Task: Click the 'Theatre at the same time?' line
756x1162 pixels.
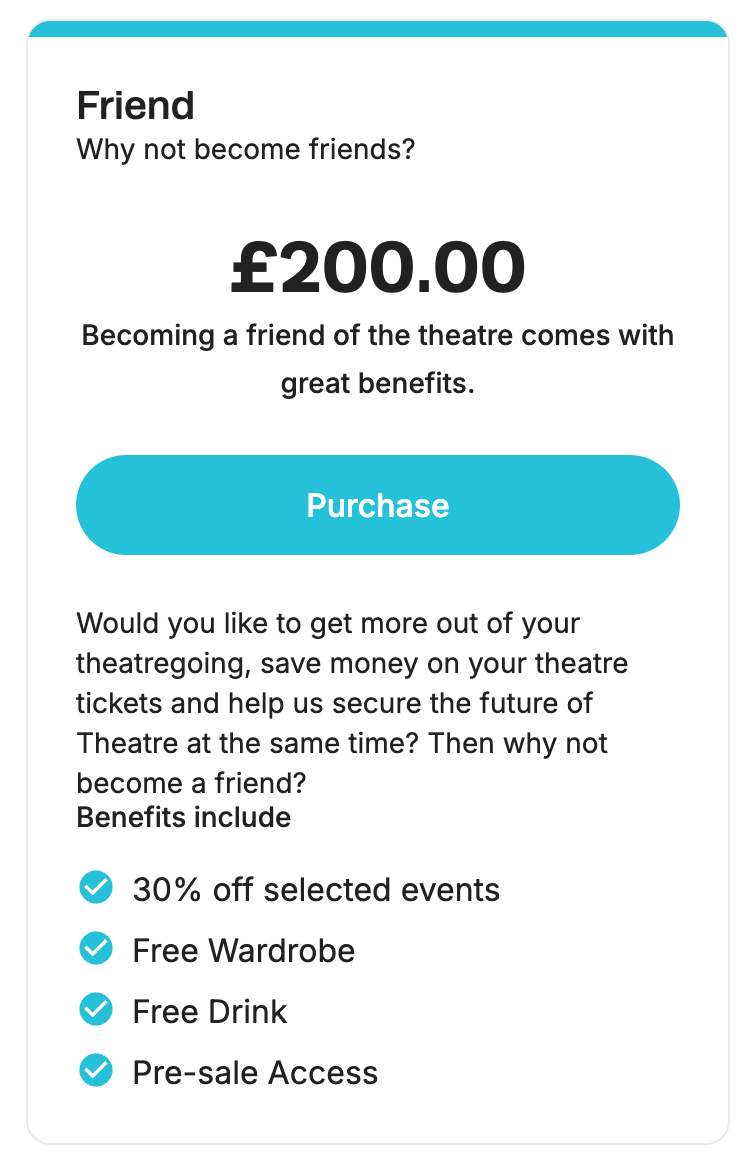Action: point(342,743)
